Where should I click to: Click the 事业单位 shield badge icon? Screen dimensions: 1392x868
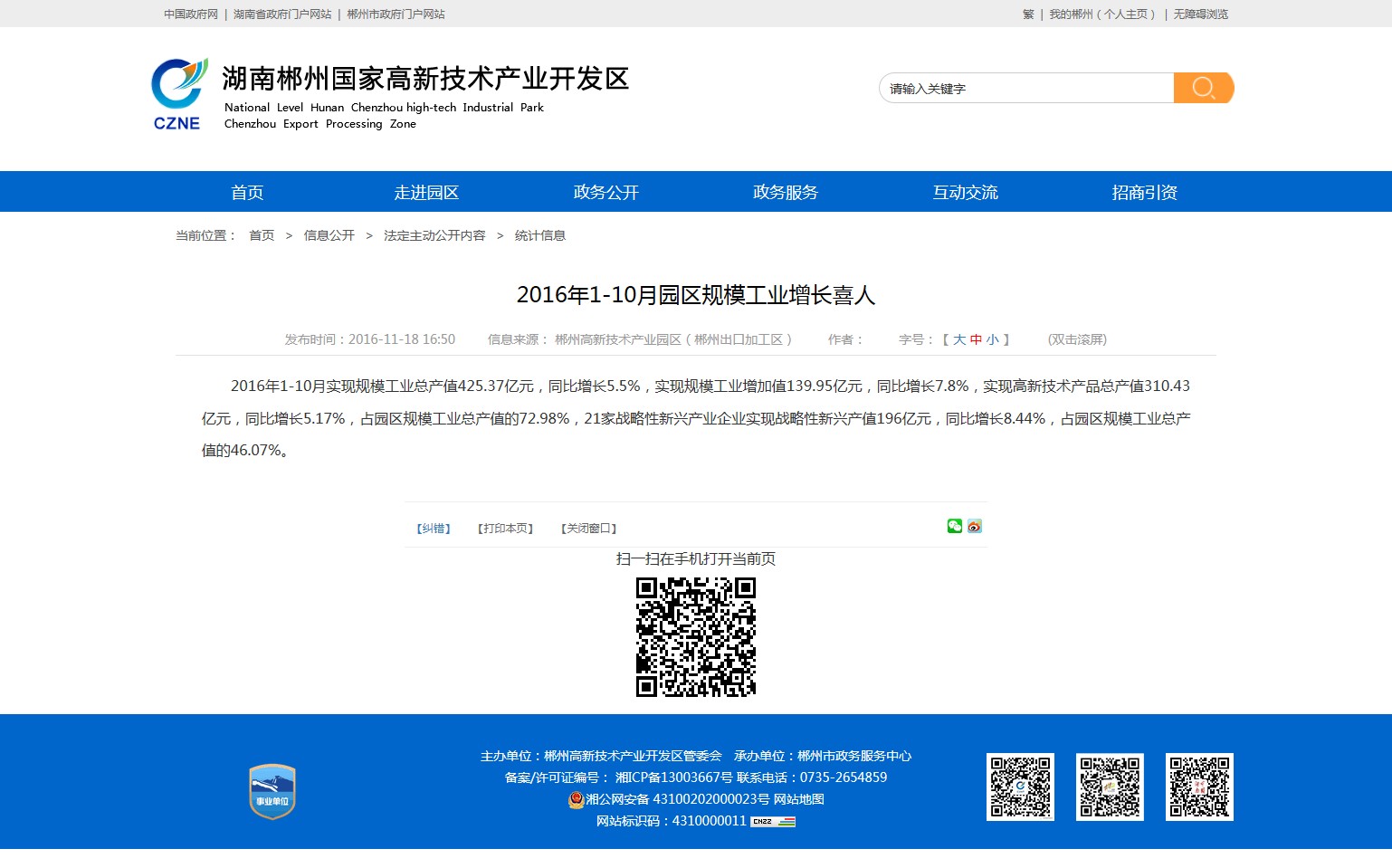tap(272, 792)
